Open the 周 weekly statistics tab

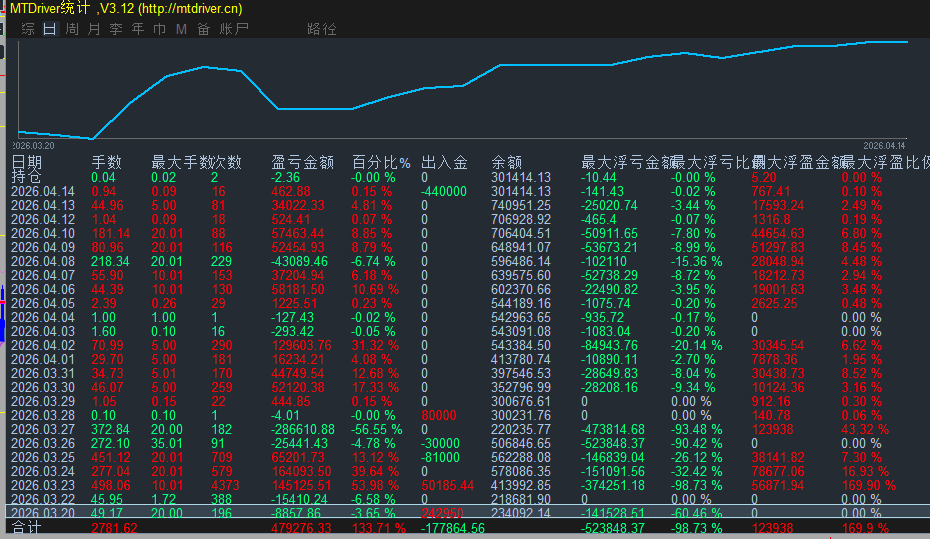tap(72, 29)
